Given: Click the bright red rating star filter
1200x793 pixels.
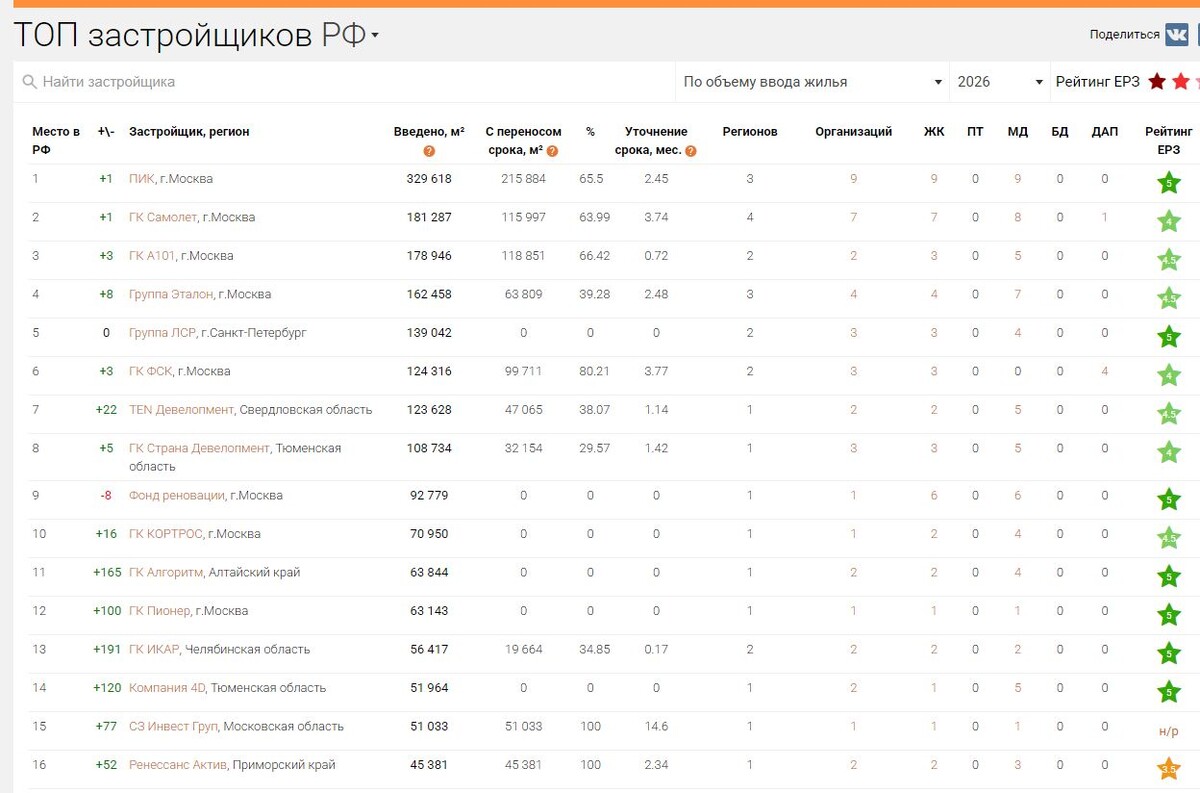Looking at the screenshot, I should coord(1181,82).
